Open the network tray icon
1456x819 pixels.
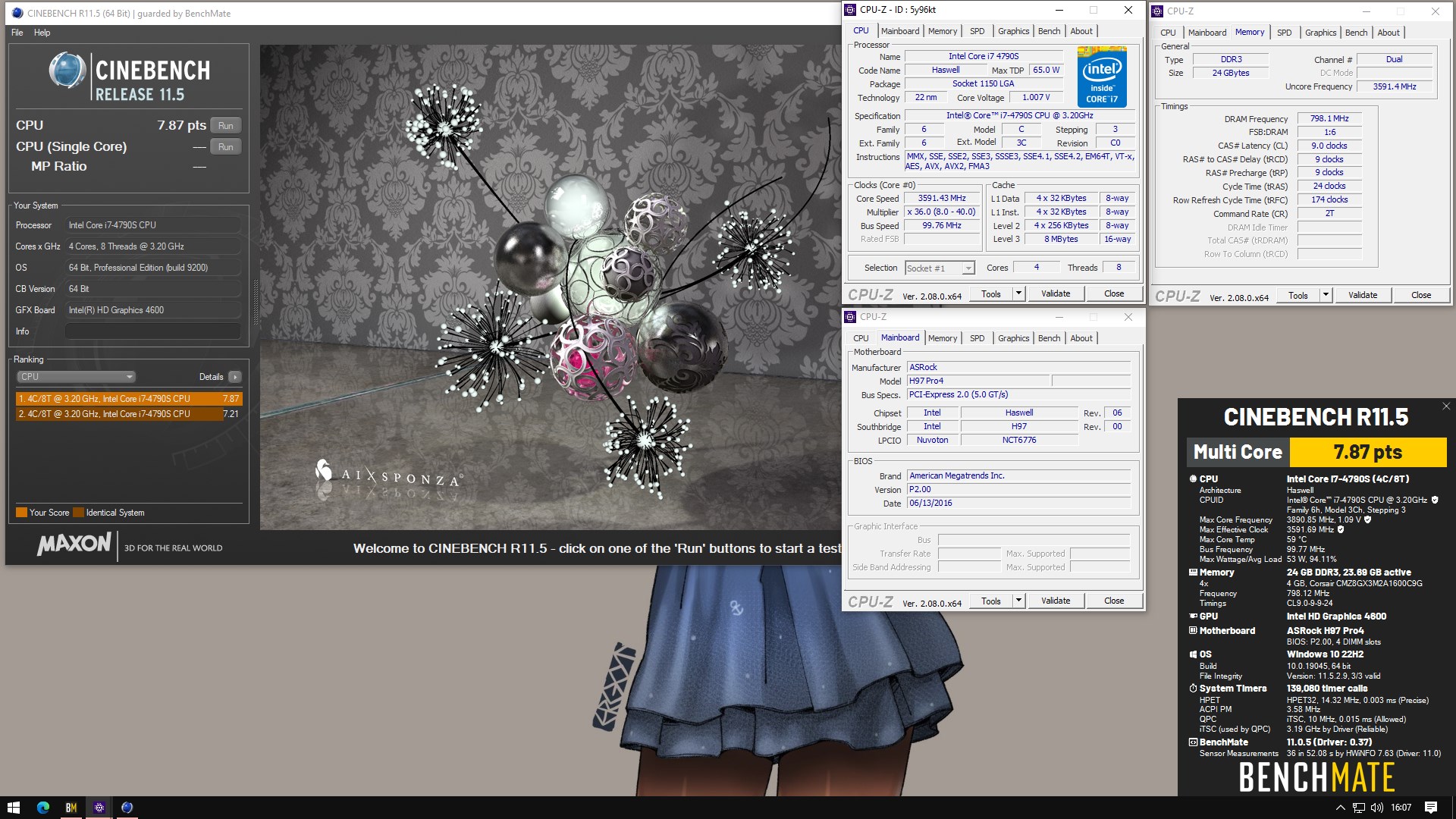[1359, 808]
